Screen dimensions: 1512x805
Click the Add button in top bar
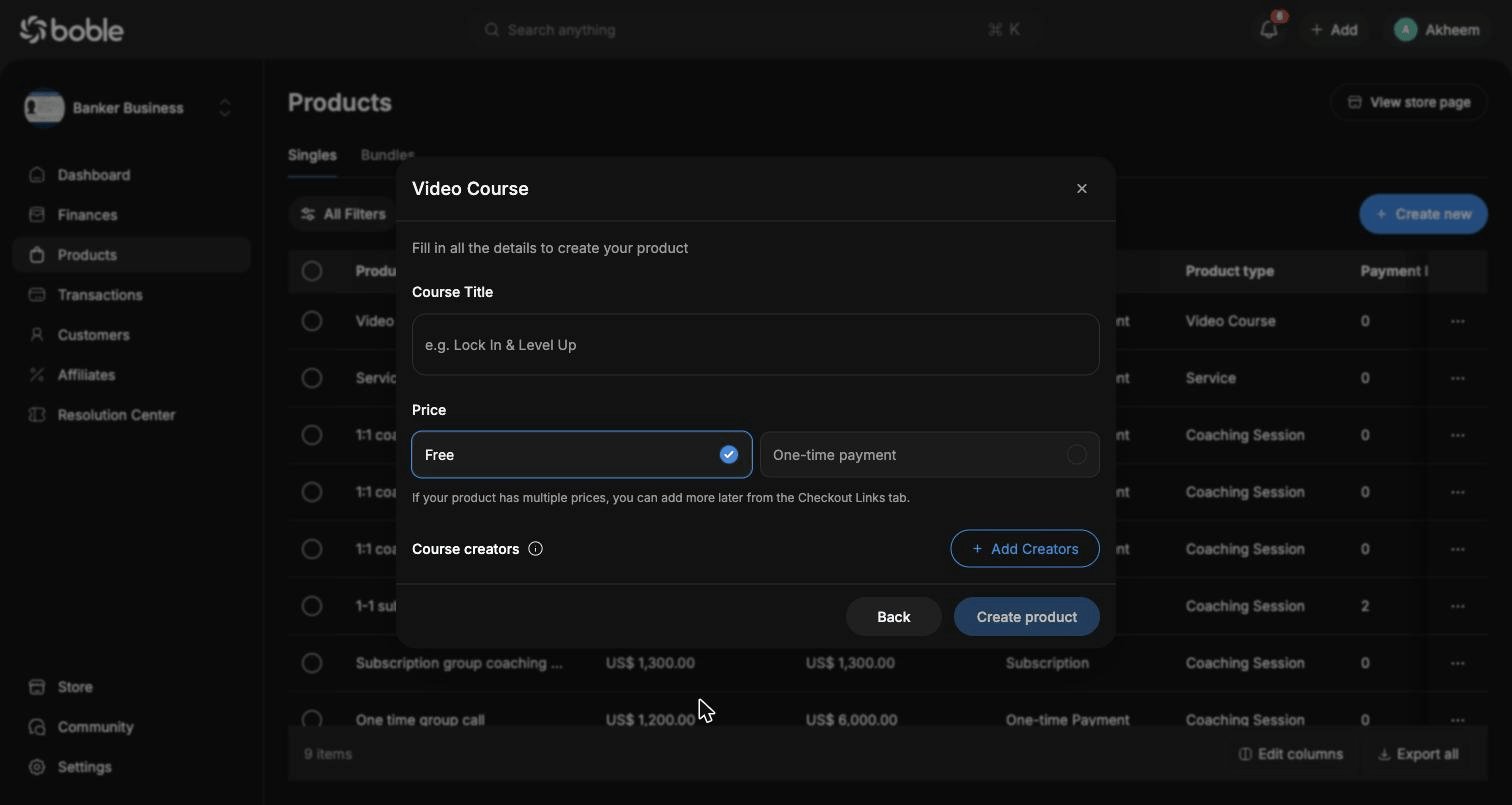pyautogui.click(x=1334, y=30)
